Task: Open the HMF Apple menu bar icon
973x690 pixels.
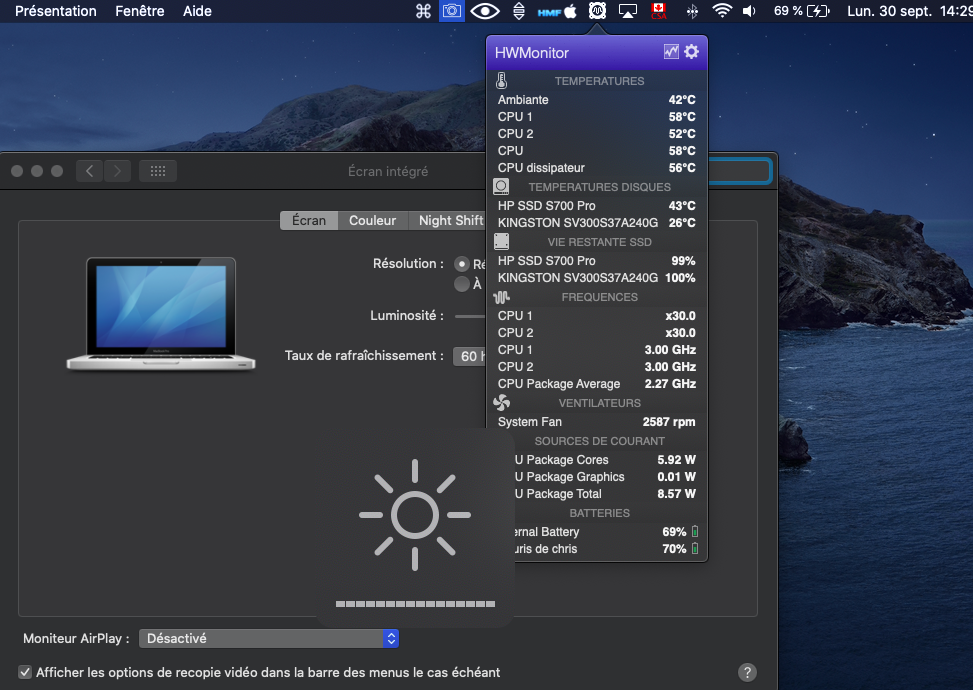Action: [557, 11]
